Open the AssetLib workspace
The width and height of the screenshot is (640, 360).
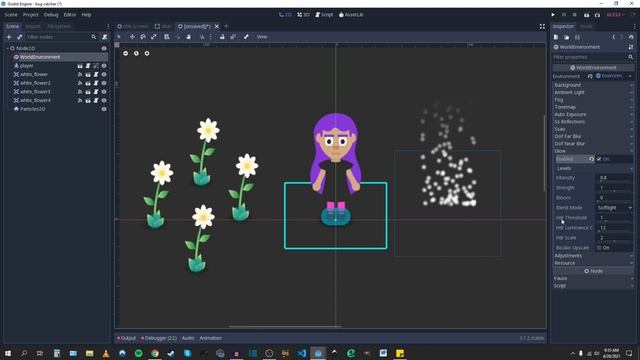click(351, 15)
